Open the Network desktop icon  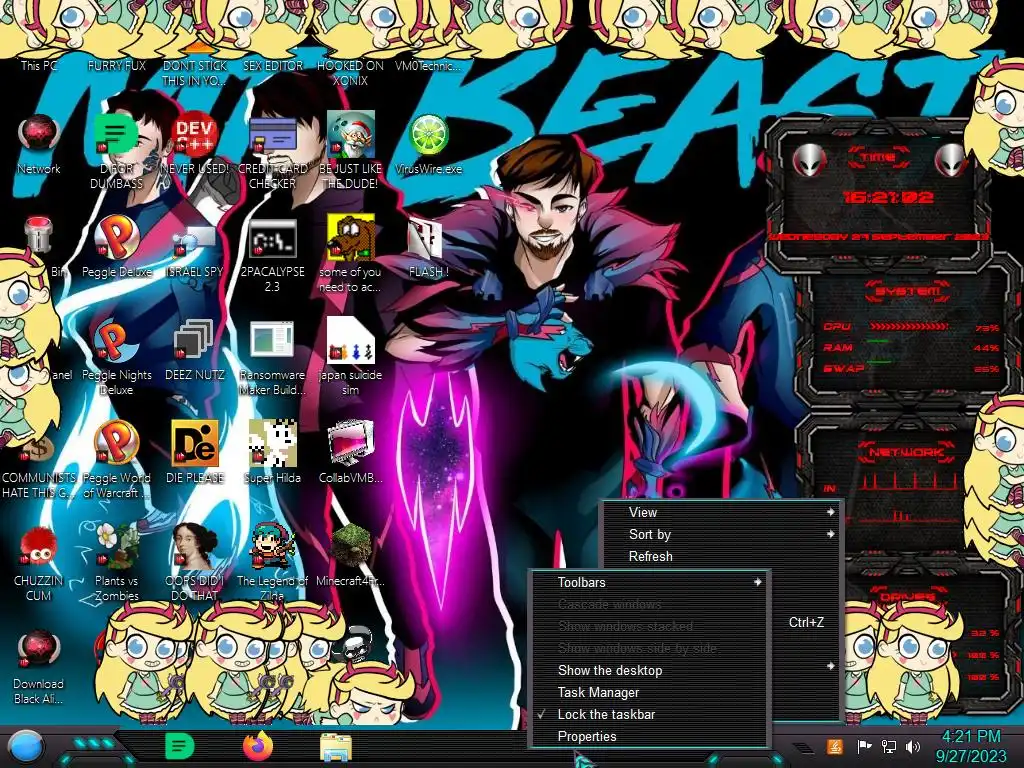click(x=39, y=135)
